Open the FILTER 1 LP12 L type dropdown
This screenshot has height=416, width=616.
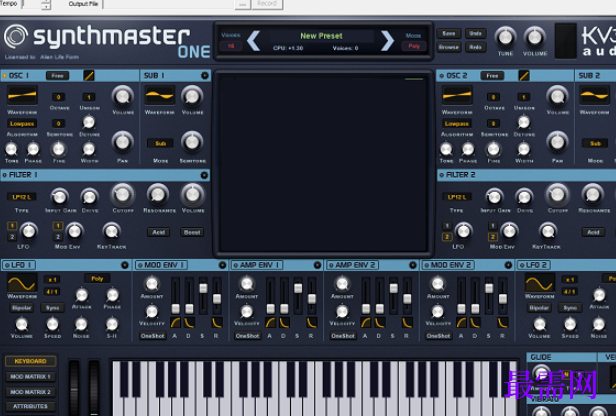click(x=22, y=197)
